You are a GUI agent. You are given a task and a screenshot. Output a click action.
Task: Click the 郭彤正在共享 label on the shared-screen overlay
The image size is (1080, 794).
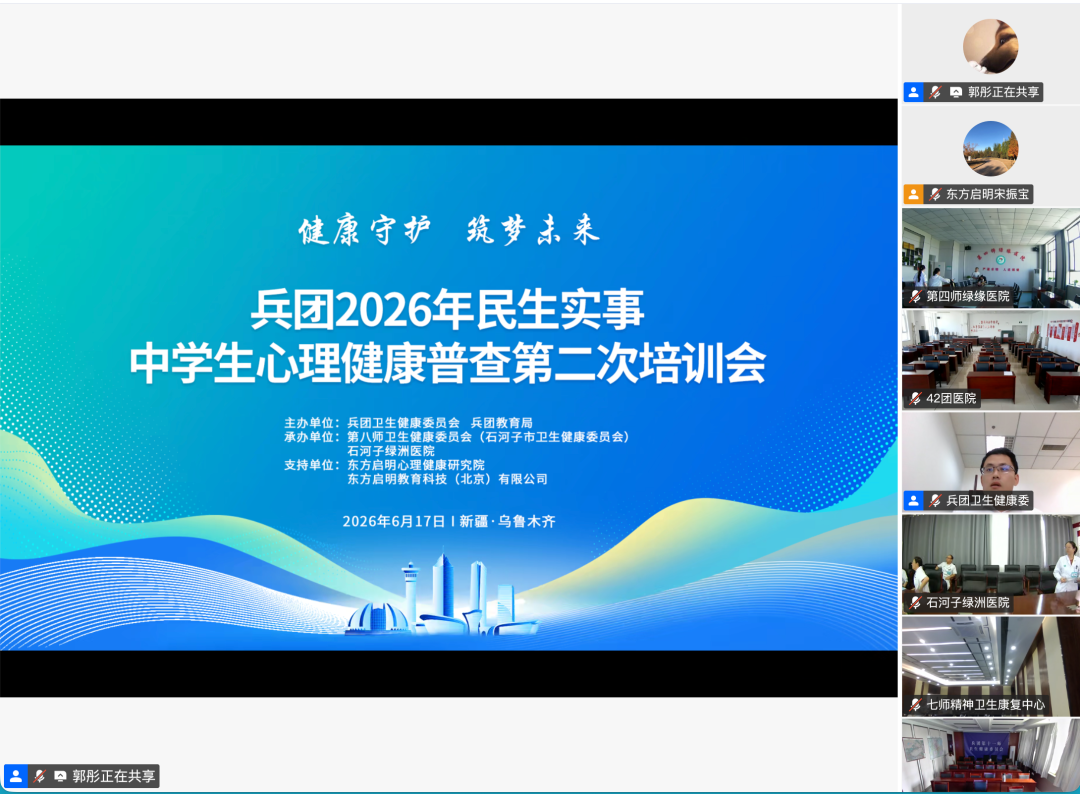click(114, 776)
